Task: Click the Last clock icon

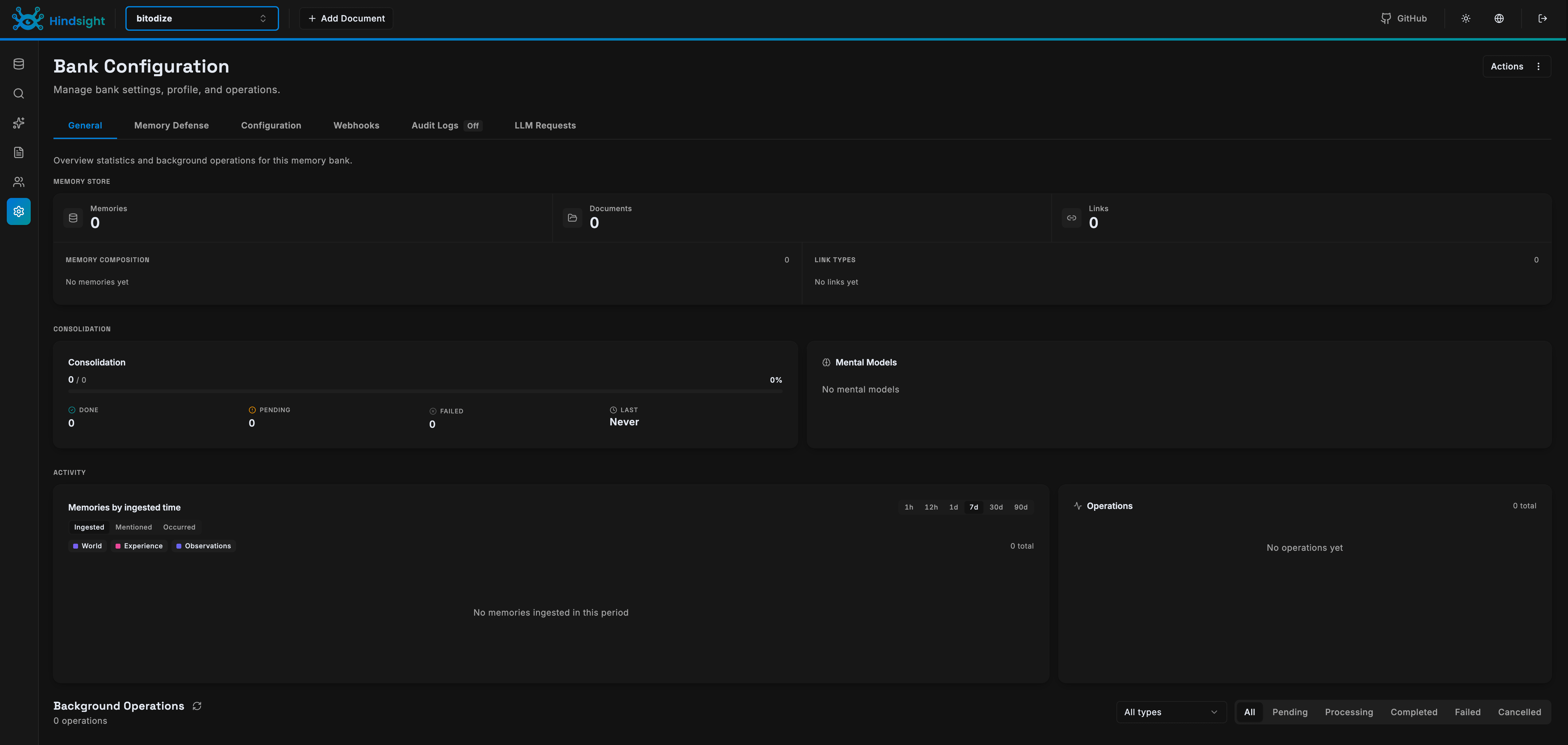Action: pos(613,410)
